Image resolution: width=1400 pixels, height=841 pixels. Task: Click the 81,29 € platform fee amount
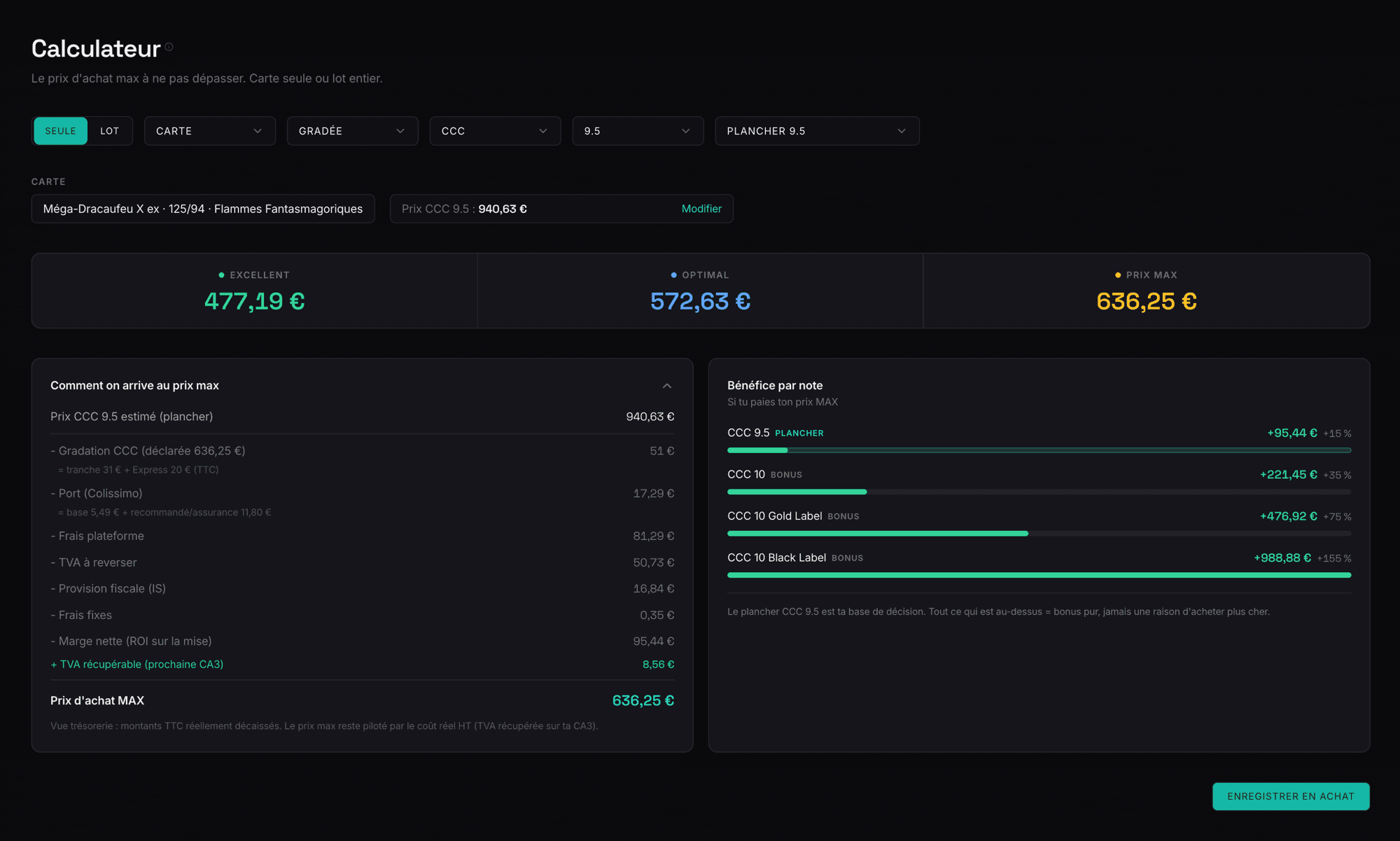[654, 536]
